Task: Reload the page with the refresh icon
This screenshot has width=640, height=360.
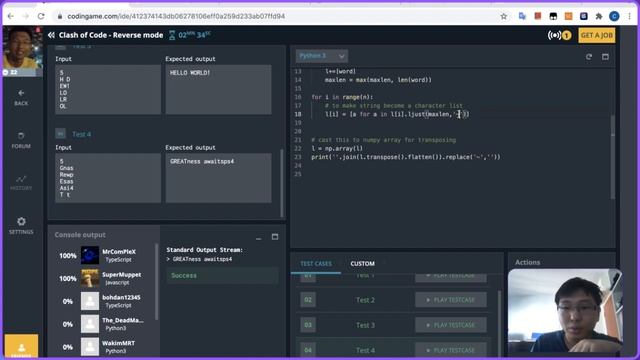Action: [41, 16]
